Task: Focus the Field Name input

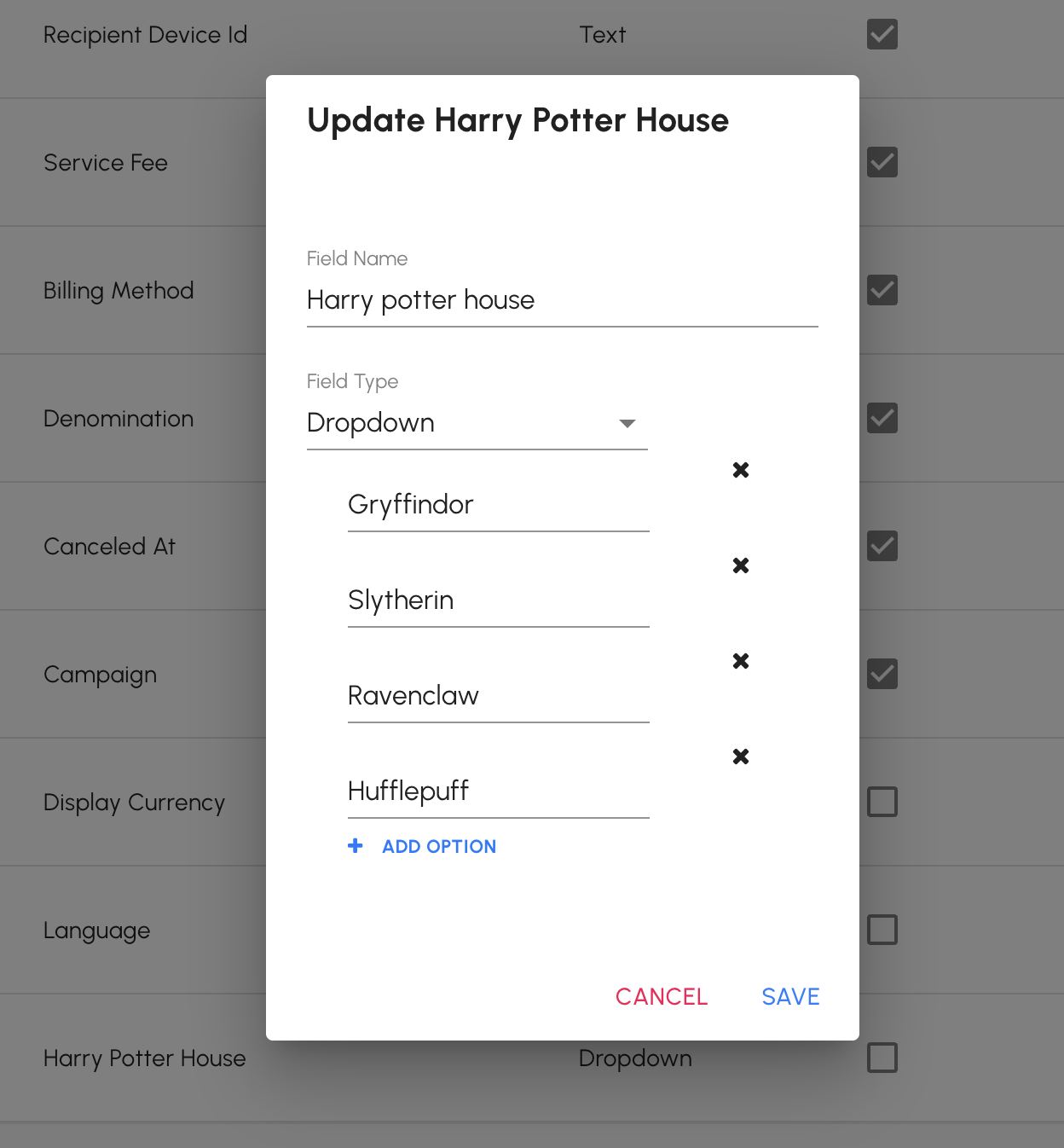Action: pyautogui.click(x=563, y=300)
